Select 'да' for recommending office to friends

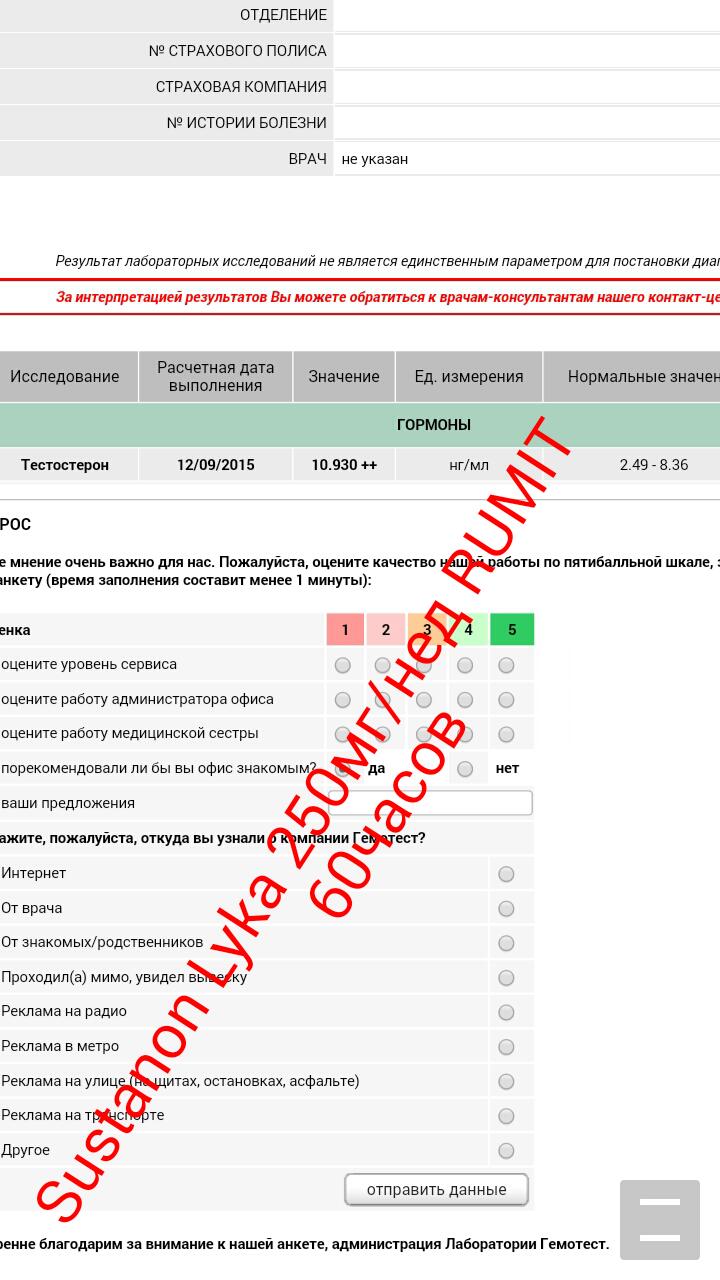pos(343,769)
